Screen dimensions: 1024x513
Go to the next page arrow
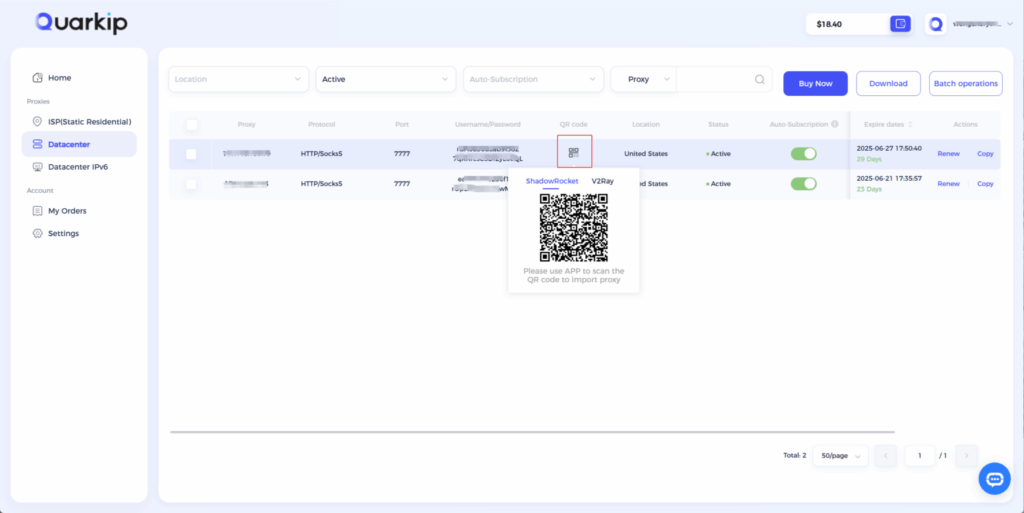pyautogui.click(x=967, y=456)
